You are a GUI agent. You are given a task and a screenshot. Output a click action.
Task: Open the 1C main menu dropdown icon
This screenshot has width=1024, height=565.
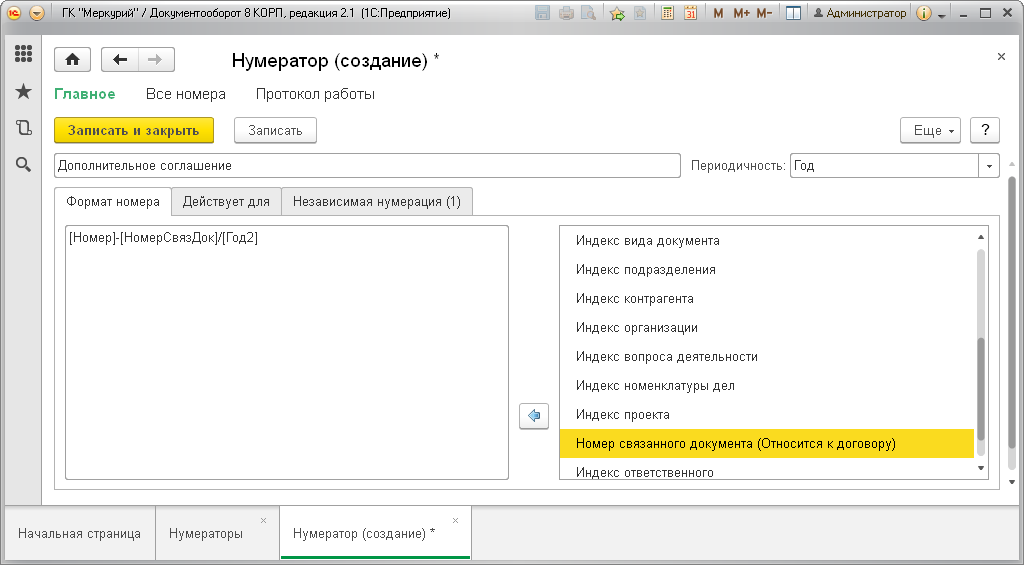point(37,13)
